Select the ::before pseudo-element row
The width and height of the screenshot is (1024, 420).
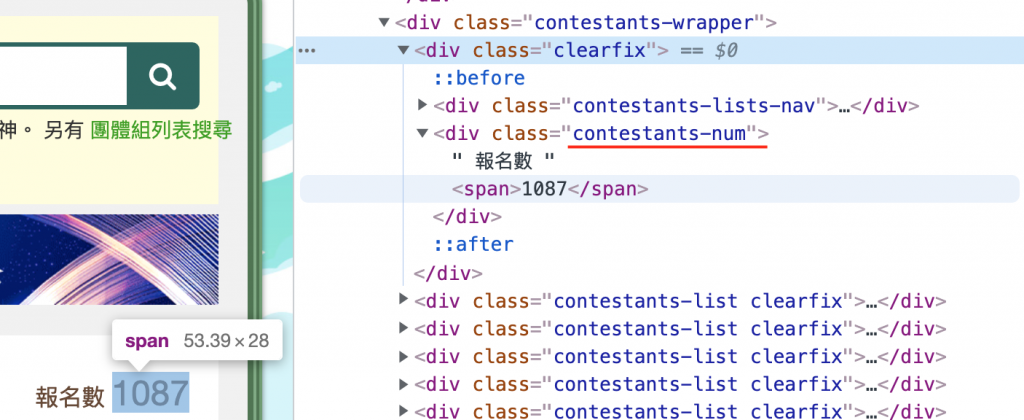479,78
